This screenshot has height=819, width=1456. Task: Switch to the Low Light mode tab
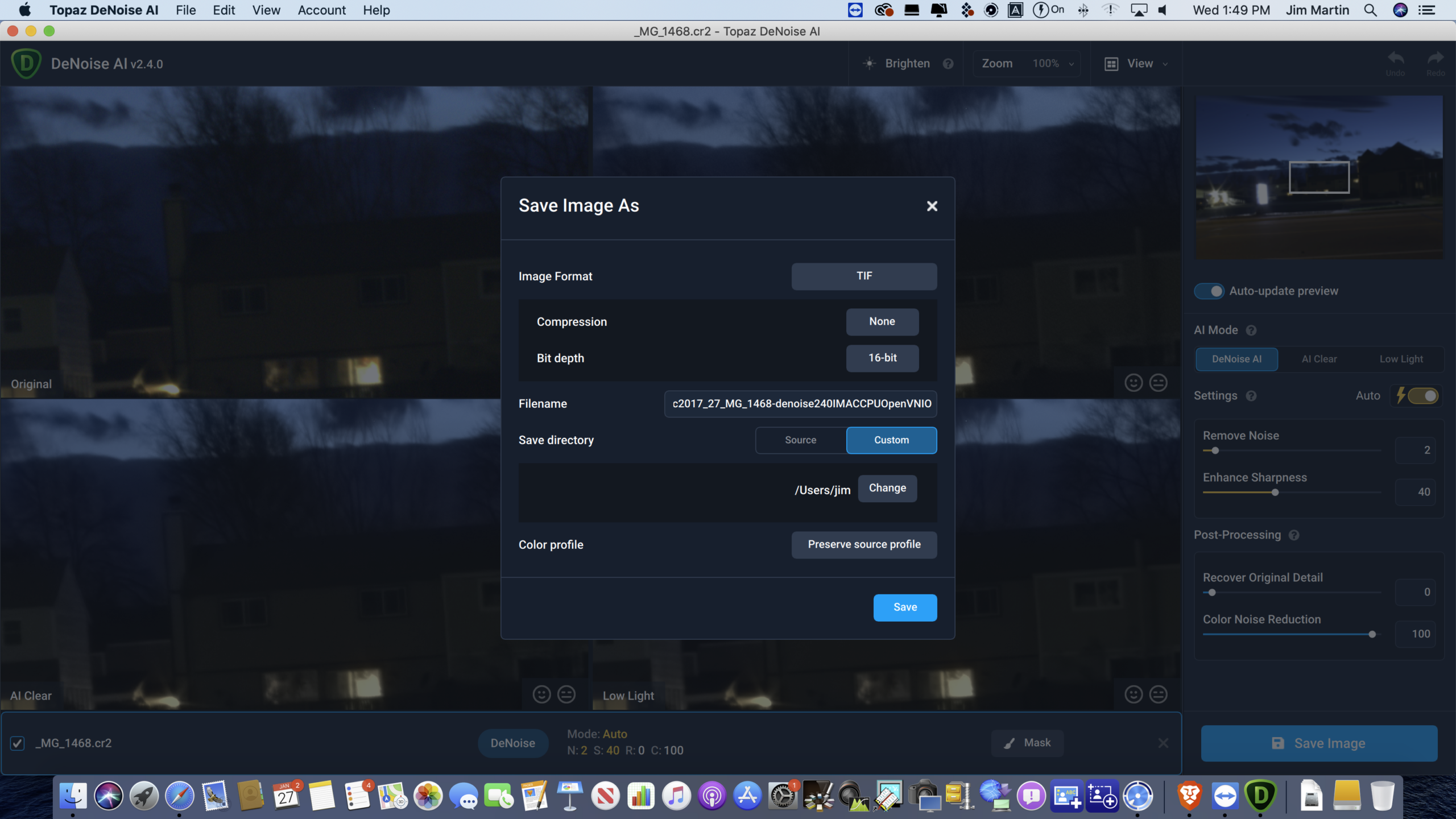(1401, 359)
